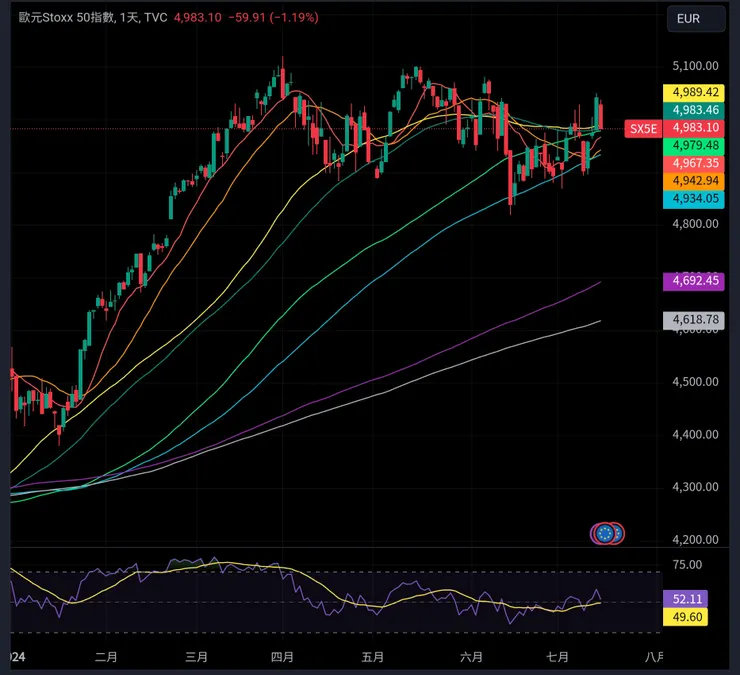Click the 四月 date axis label
The height and width of the screenshot is (675, 740).
[x=282, y=657]
